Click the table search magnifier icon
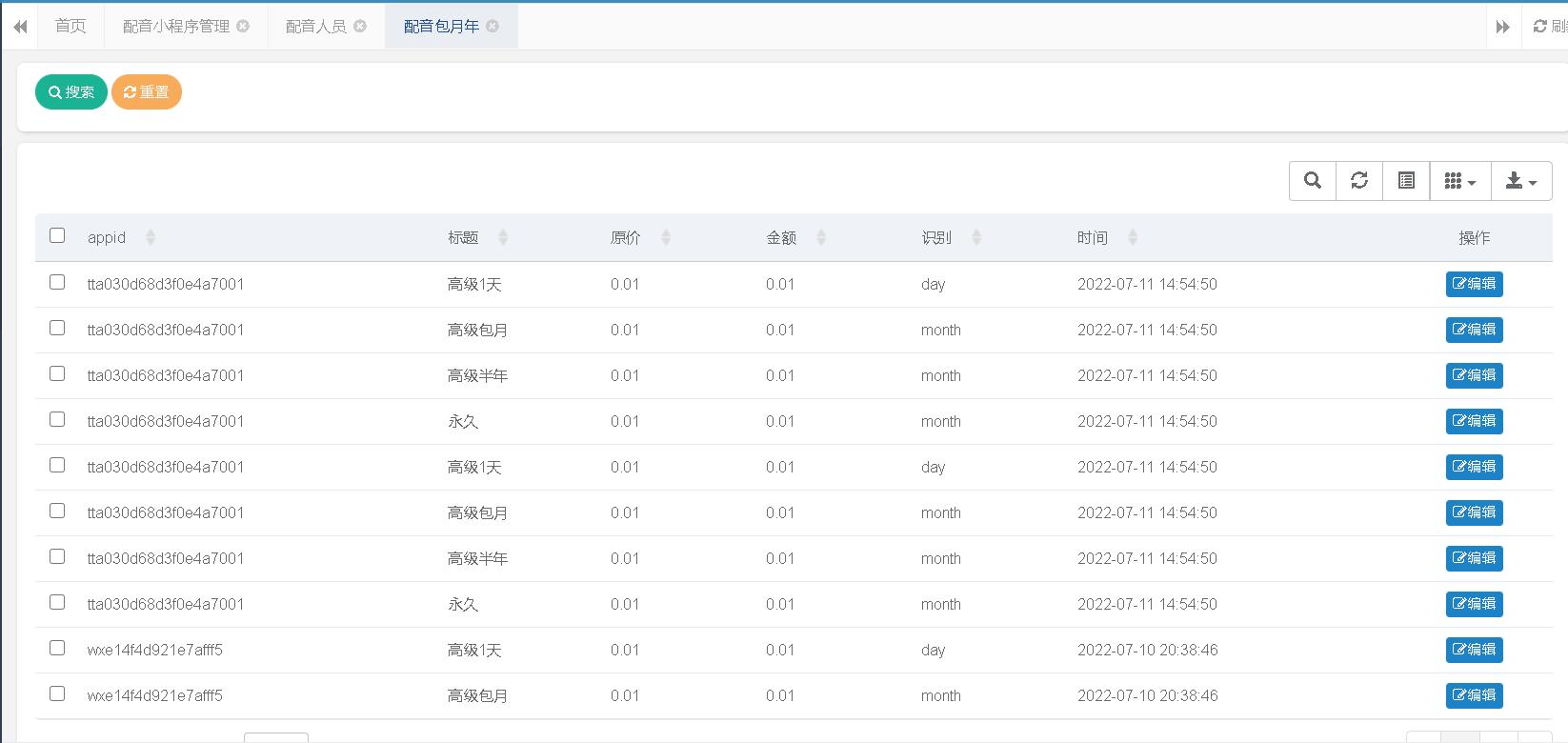This screenshot has height=743, width=1568. tap(1312, 181)
